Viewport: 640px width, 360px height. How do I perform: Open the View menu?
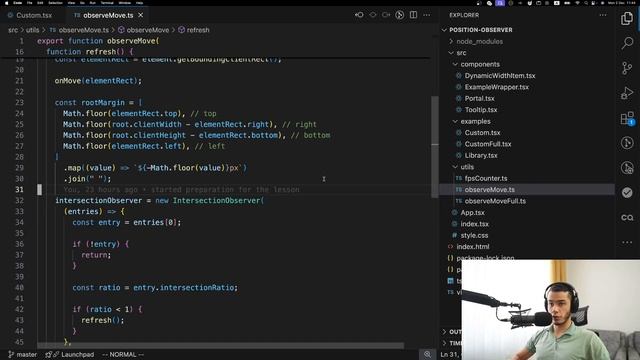click(71, 3)
